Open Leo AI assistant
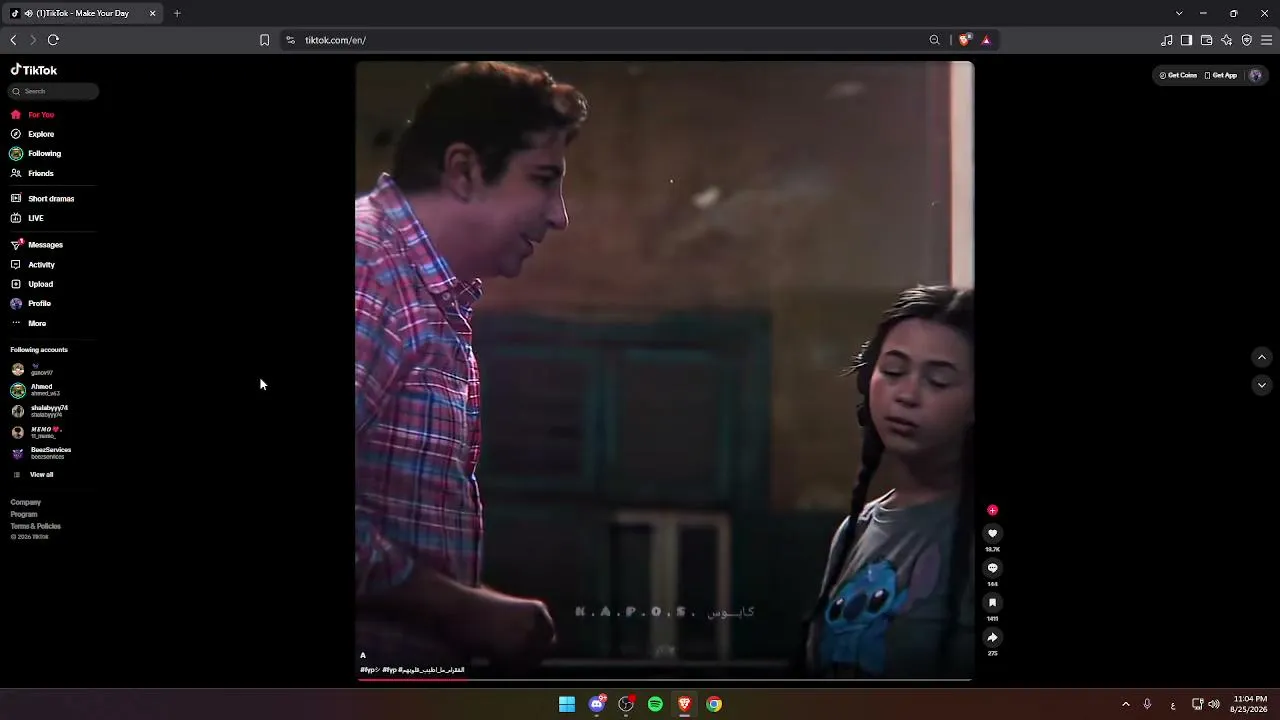 (x=1227, y=40)
